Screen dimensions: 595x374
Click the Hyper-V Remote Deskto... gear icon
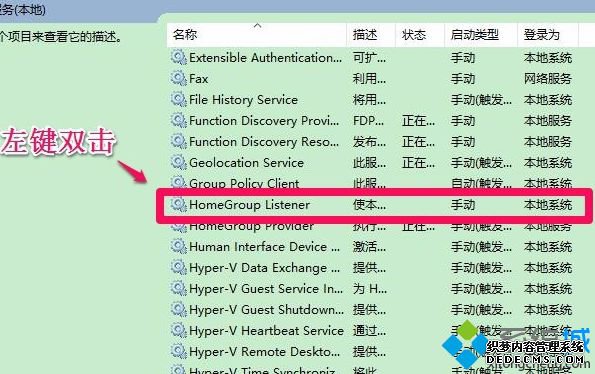178,352
